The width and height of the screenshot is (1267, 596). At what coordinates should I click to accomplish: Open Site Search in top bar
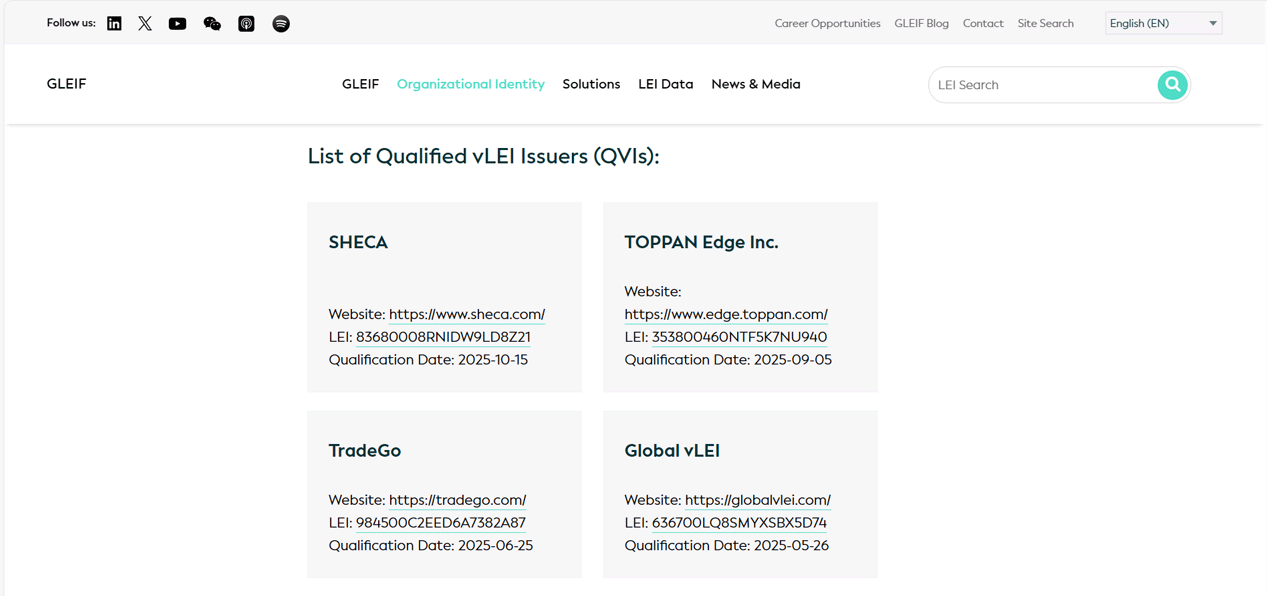1045,24
